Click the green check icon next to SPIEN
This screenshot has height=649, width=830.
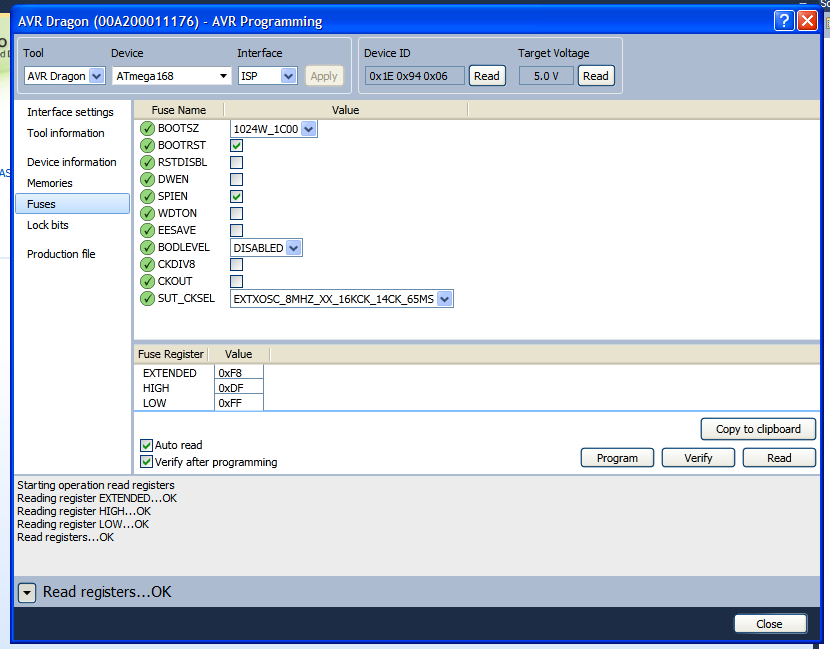(148, 196)
